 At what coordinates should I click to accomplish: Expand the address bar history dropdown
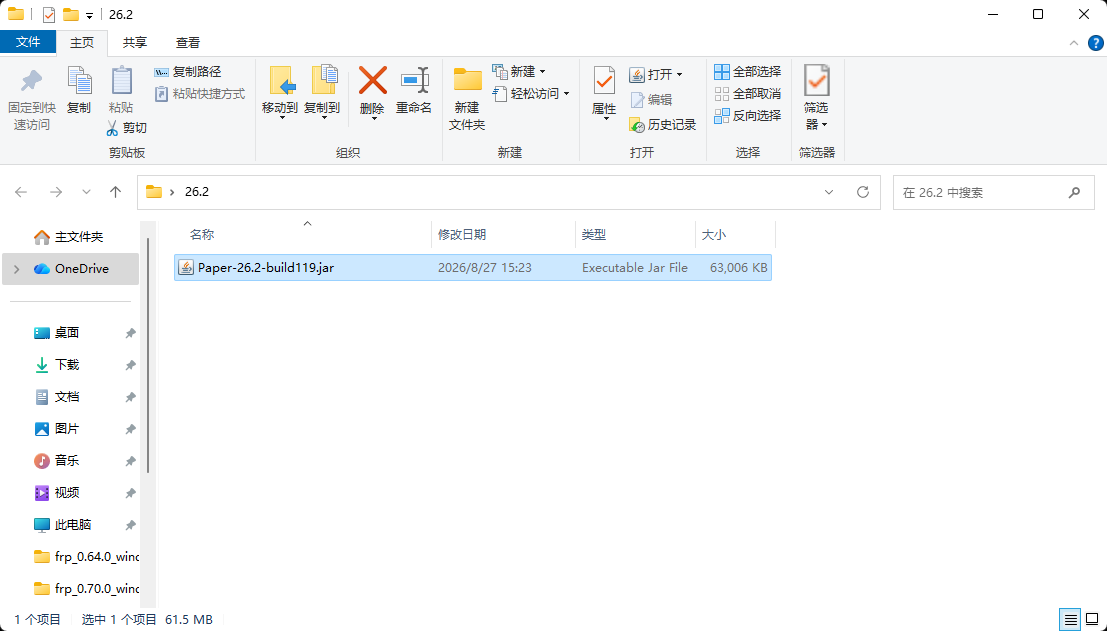tap(829, 192)
